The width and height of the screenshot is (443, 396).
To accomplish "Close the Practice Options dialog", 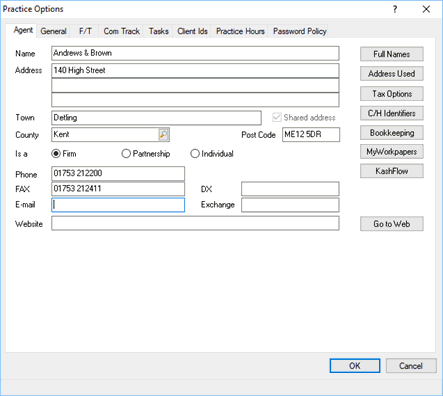I will point(426,9).
